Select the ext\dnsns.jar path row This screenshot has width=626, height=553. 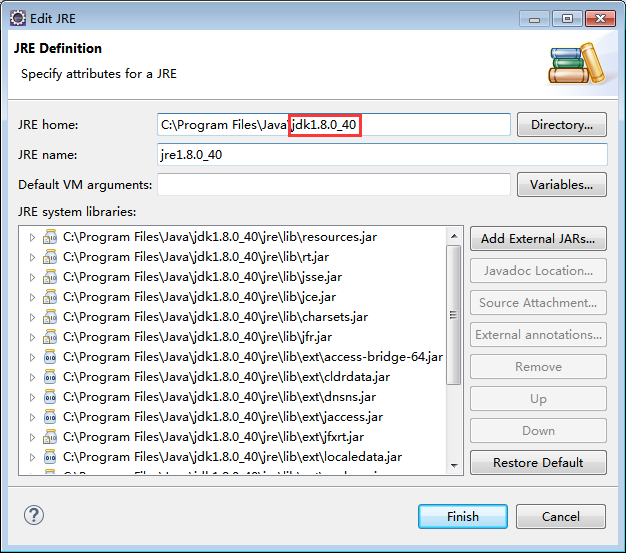pos(220,396)
